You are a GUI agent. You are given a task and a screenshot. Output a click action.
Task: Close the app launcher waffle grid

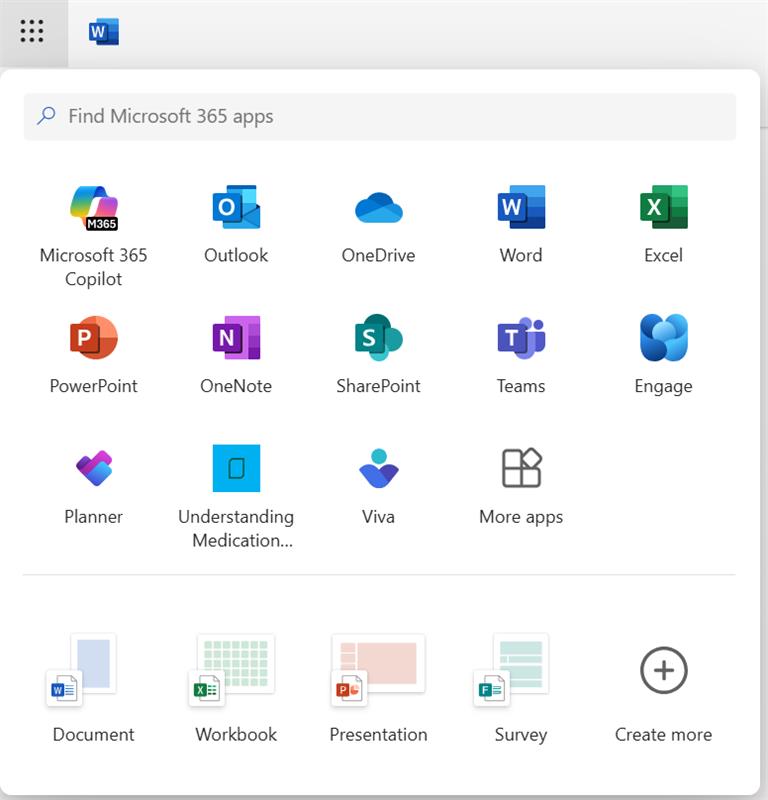click(x=32, y=32)
